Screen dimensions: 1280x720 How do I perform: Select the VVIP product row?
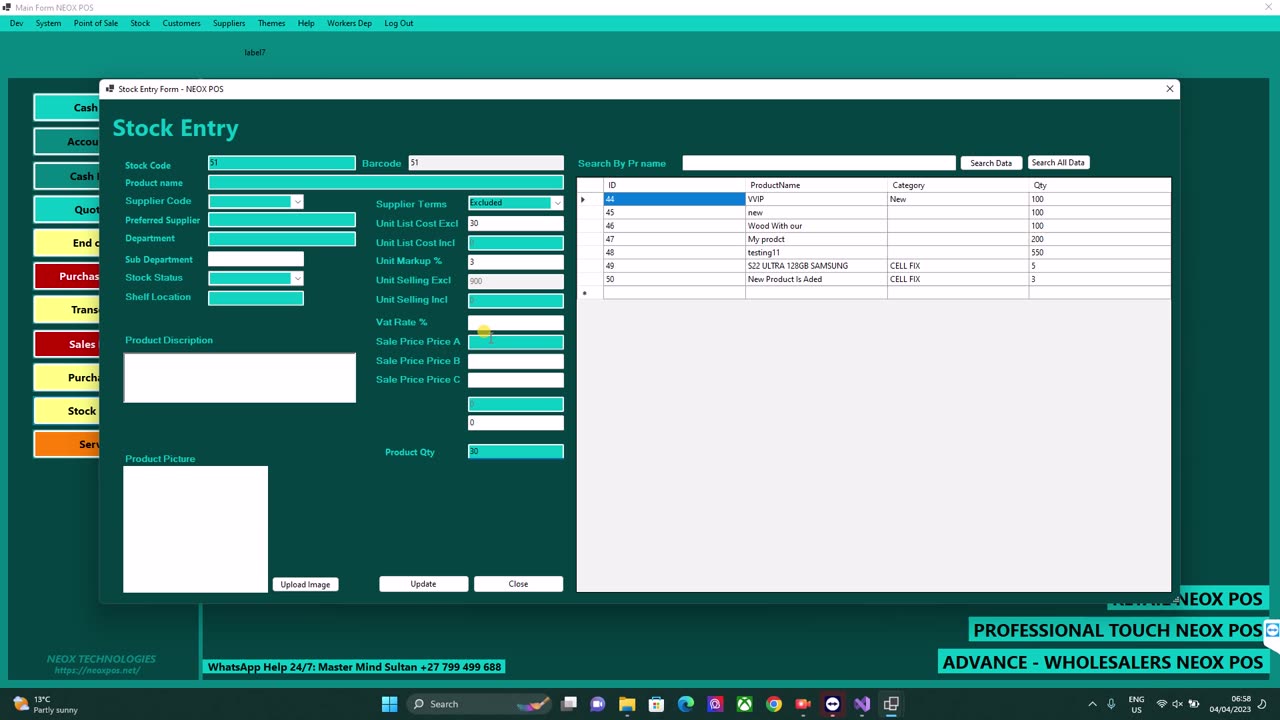874,199
